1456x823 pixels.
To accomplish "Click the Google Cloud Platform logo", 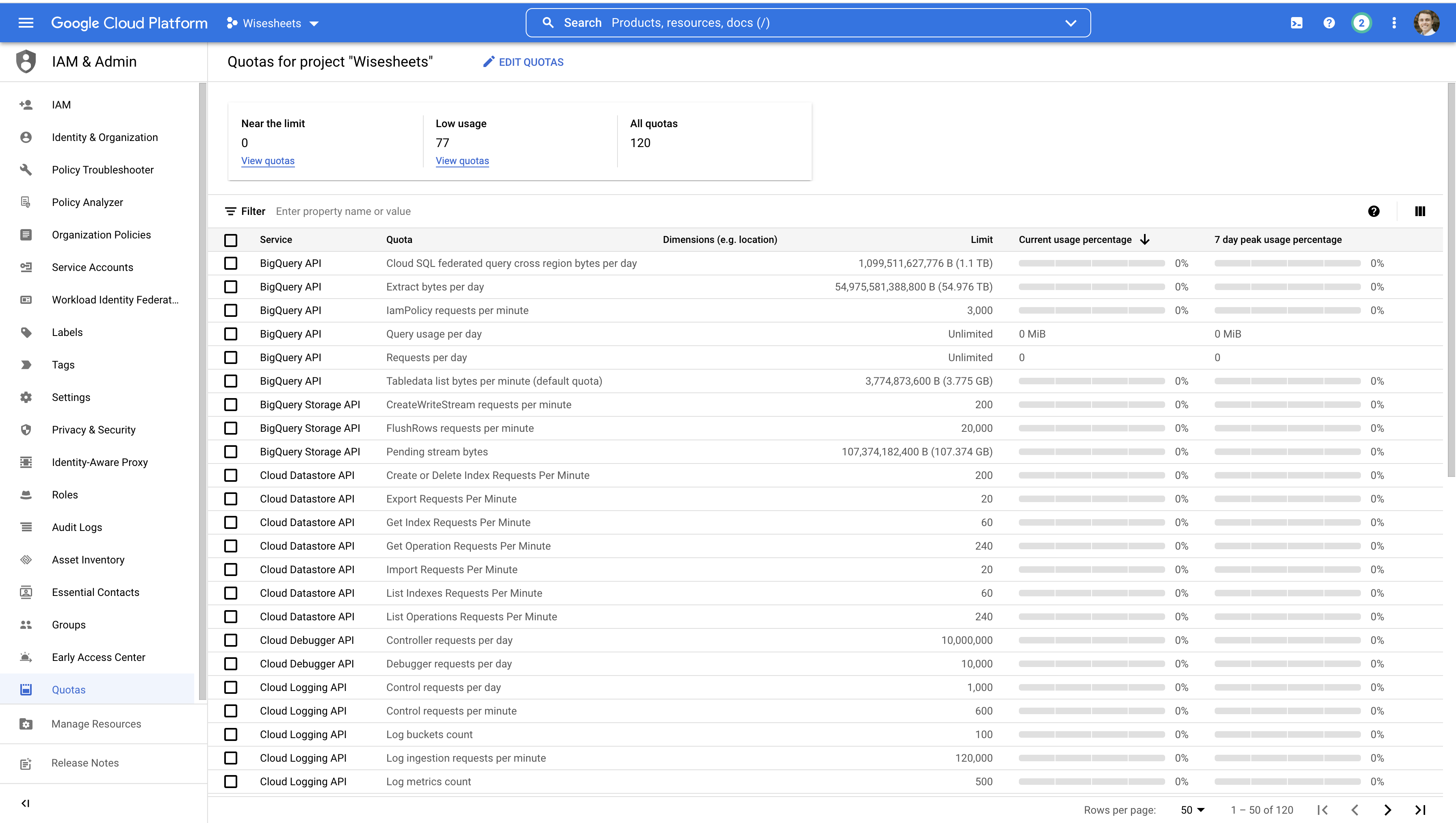I will tap(130, 23).
